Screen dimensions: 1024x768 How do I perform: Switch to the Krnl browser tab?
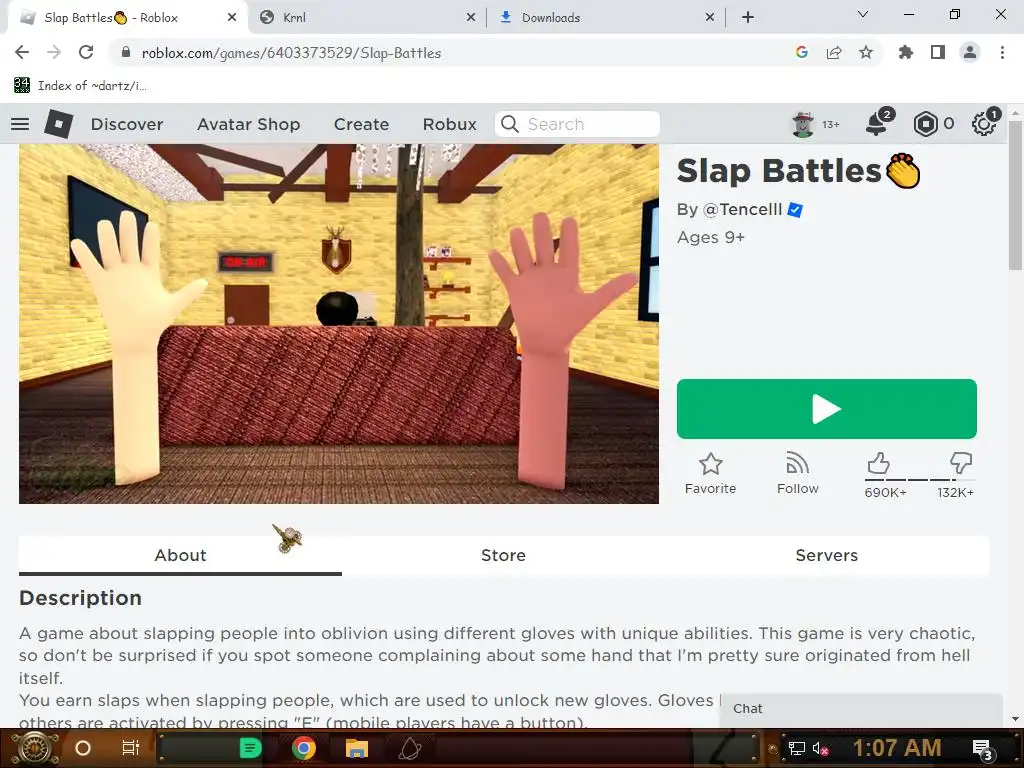(366, 18)
